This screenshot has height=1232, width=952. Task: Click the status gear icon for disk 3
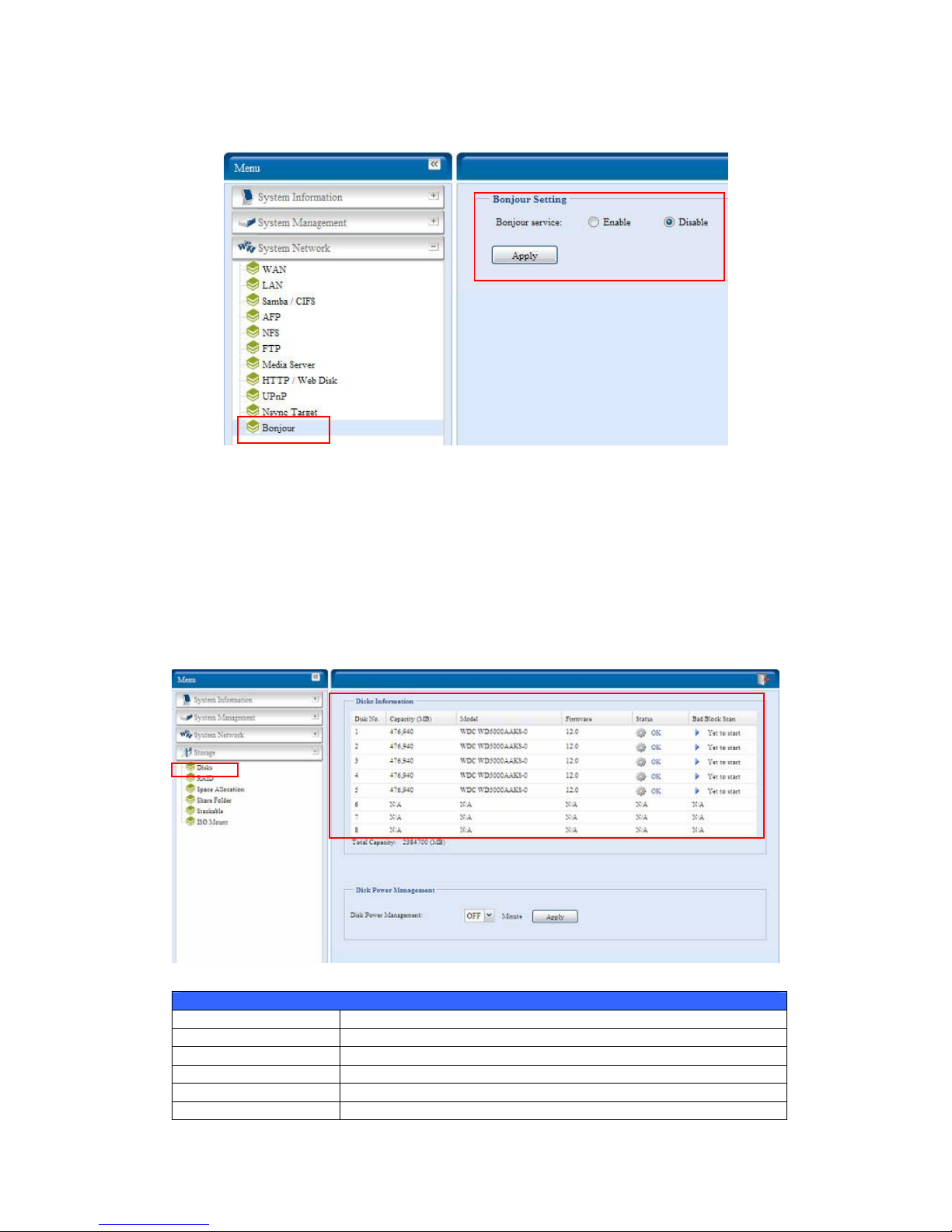click(x=641, y=762)
